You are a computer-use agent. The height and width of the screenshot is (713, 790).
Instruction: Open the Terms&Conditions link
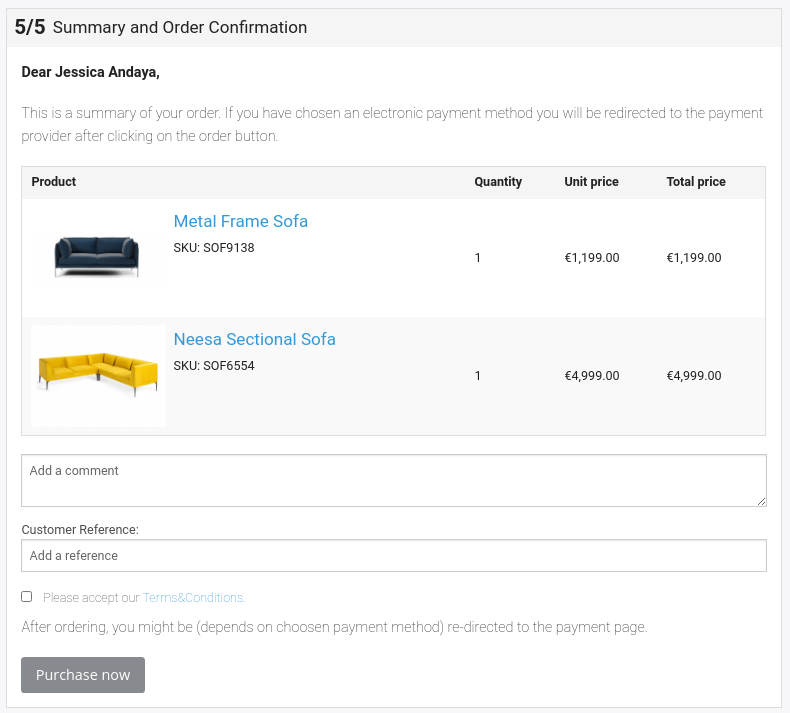(x=194, y=598)
